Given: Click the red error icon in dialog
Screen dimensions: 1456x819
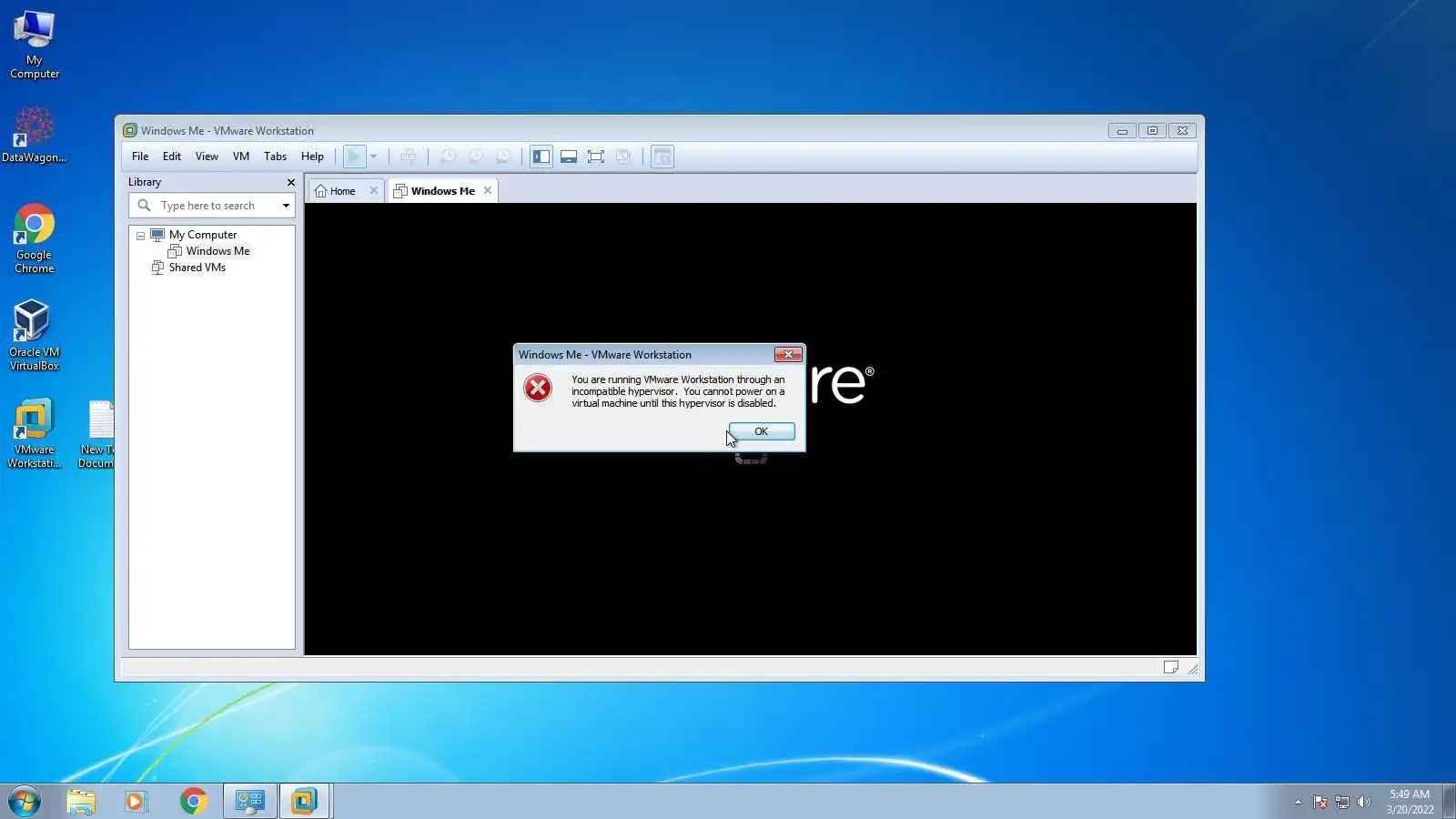Looking at the screenshot, I should pyautogui.click(x=538, y=388).
